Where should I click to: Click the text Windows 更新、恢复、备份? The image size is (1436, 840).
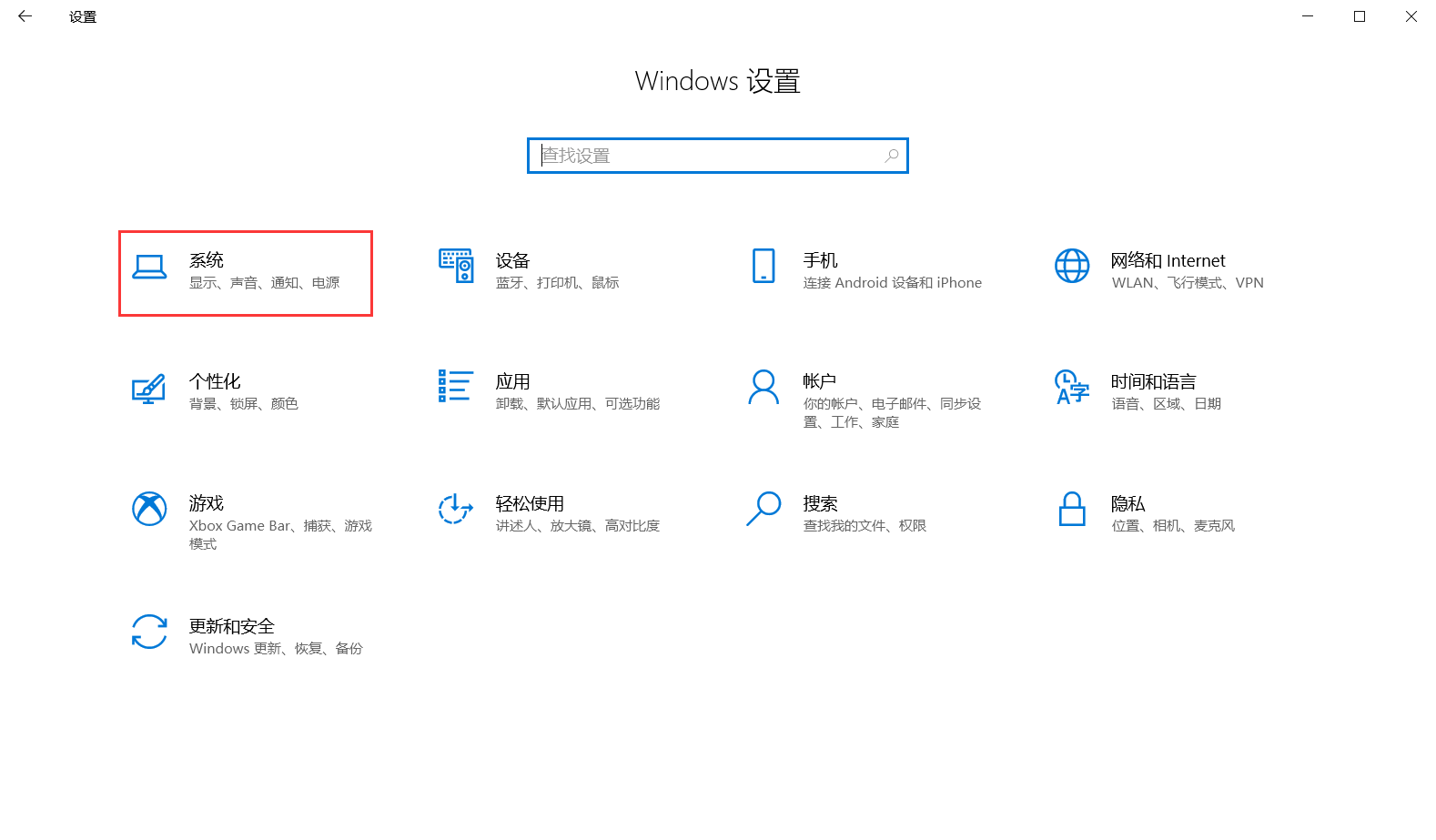(x=276, y=649)
